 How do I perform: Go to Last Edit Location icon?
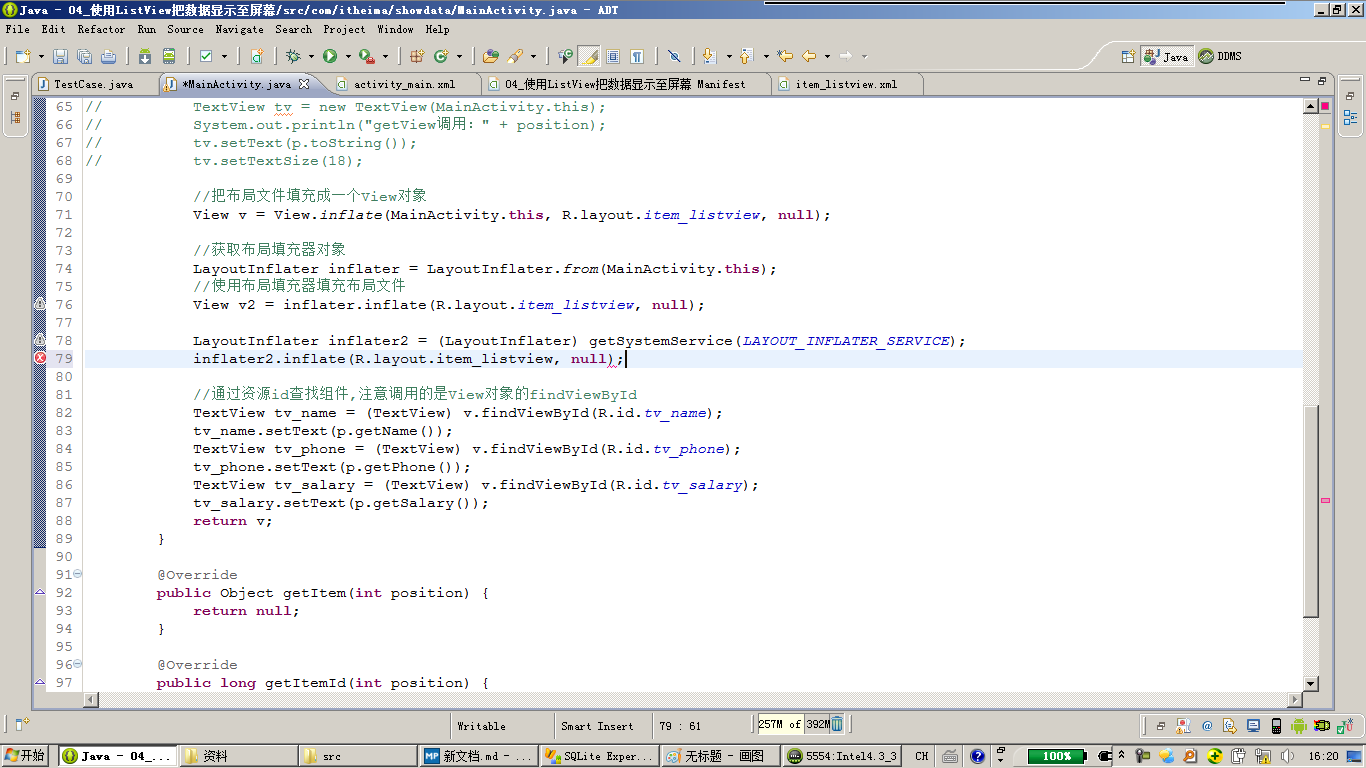(x=785, y=57)
